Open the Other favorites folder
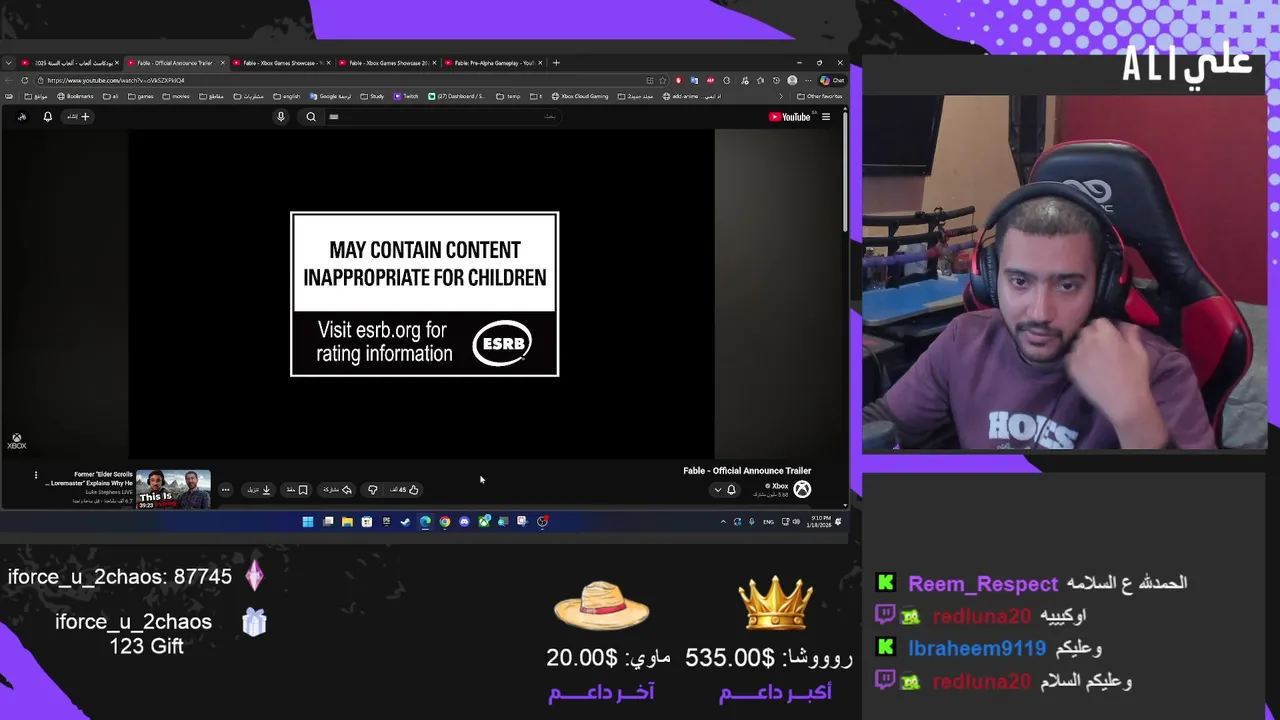Image resolution: width=1280 pixels, height=720 pixels. (819, 96)
